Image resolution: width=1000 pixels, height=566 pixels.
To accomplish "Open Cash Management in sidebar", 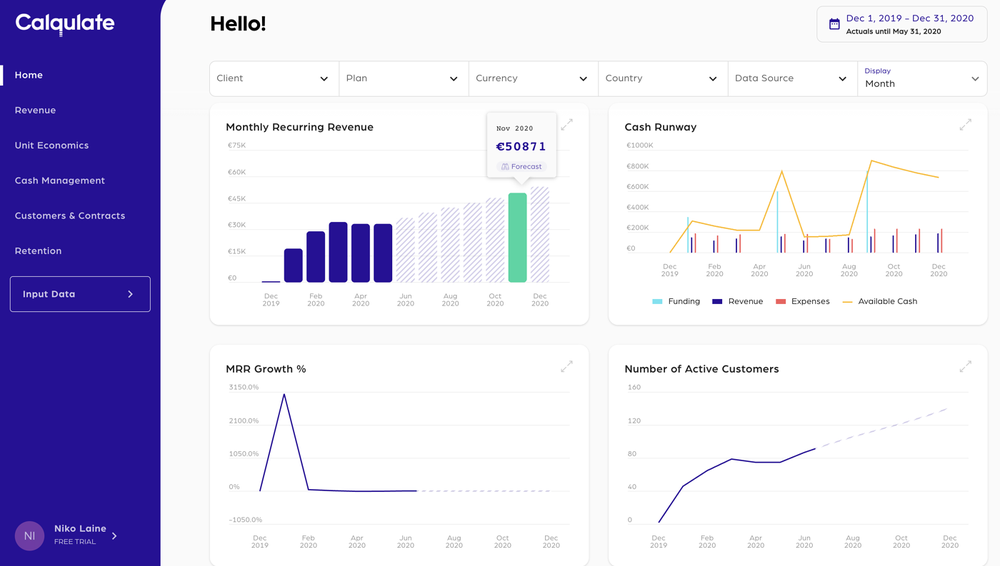I will coord(59,181).
